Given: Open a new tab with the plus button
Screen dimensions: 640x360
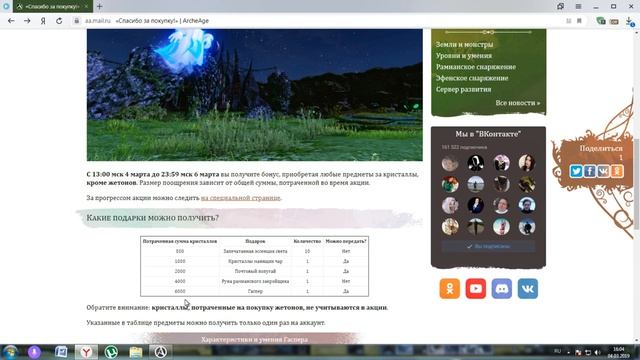Looking at the screenshot, I should click(100, 7).
